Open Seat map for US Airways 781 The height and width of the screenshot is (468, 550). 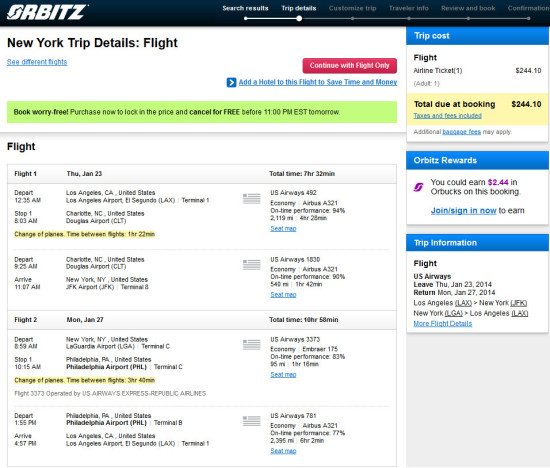coord(283,451)
